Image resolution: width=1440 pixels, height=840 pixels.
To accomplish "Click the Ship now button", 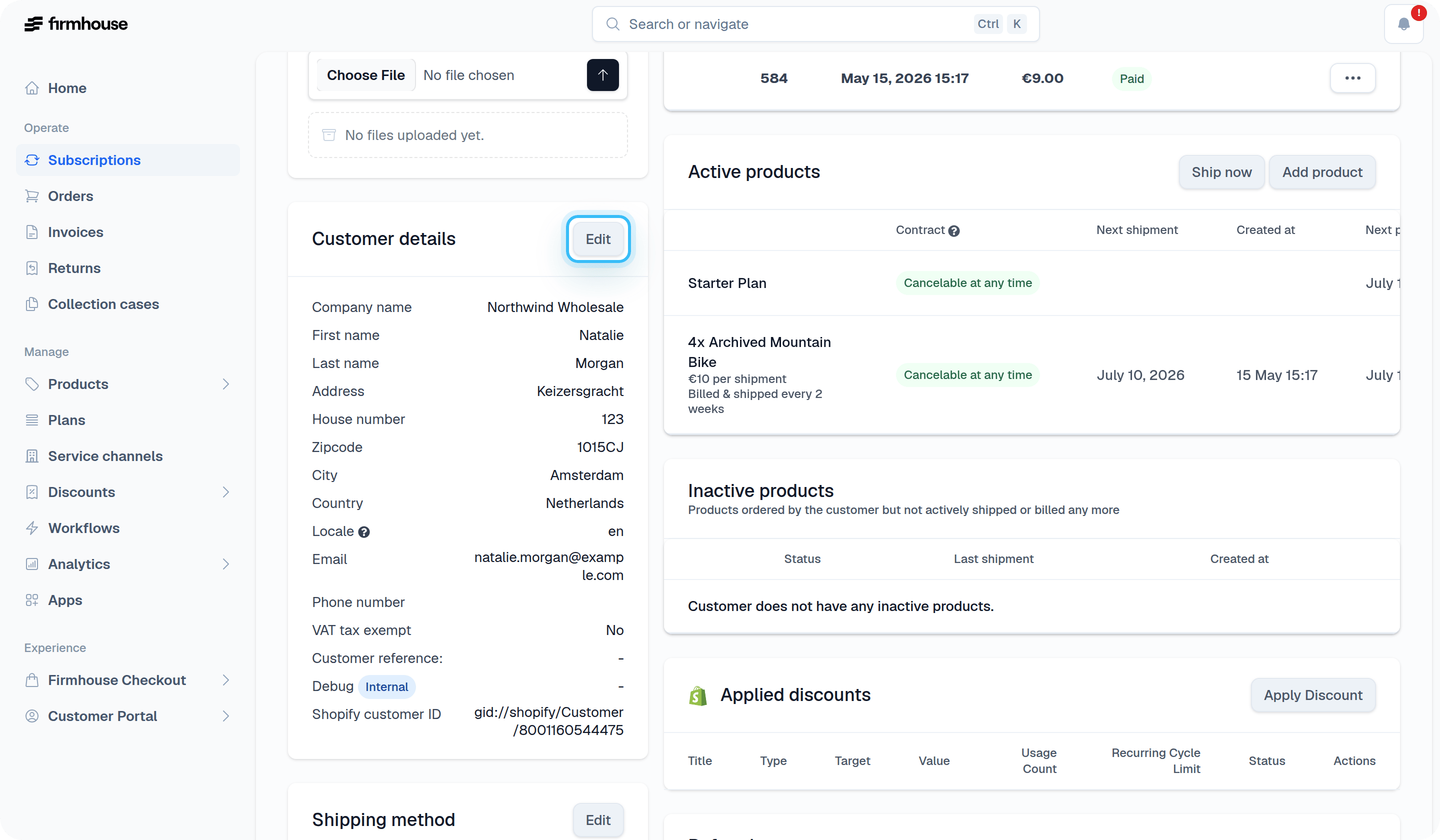I will click(1221, 172).
